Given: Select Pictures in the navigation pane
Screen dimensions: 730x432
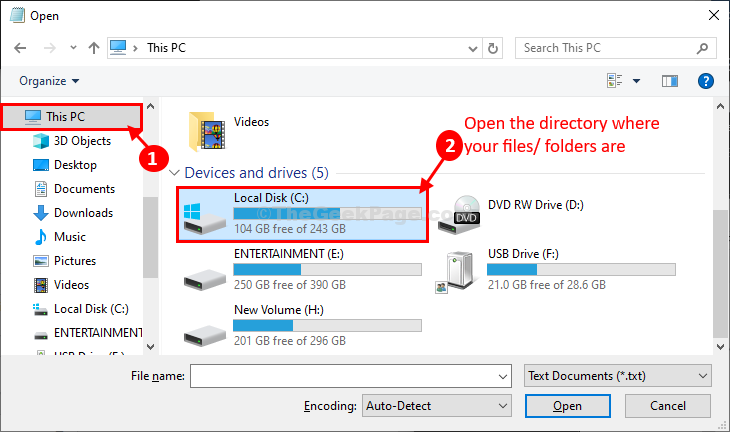Looking at the screenshot, I should (x=75, y=261).
